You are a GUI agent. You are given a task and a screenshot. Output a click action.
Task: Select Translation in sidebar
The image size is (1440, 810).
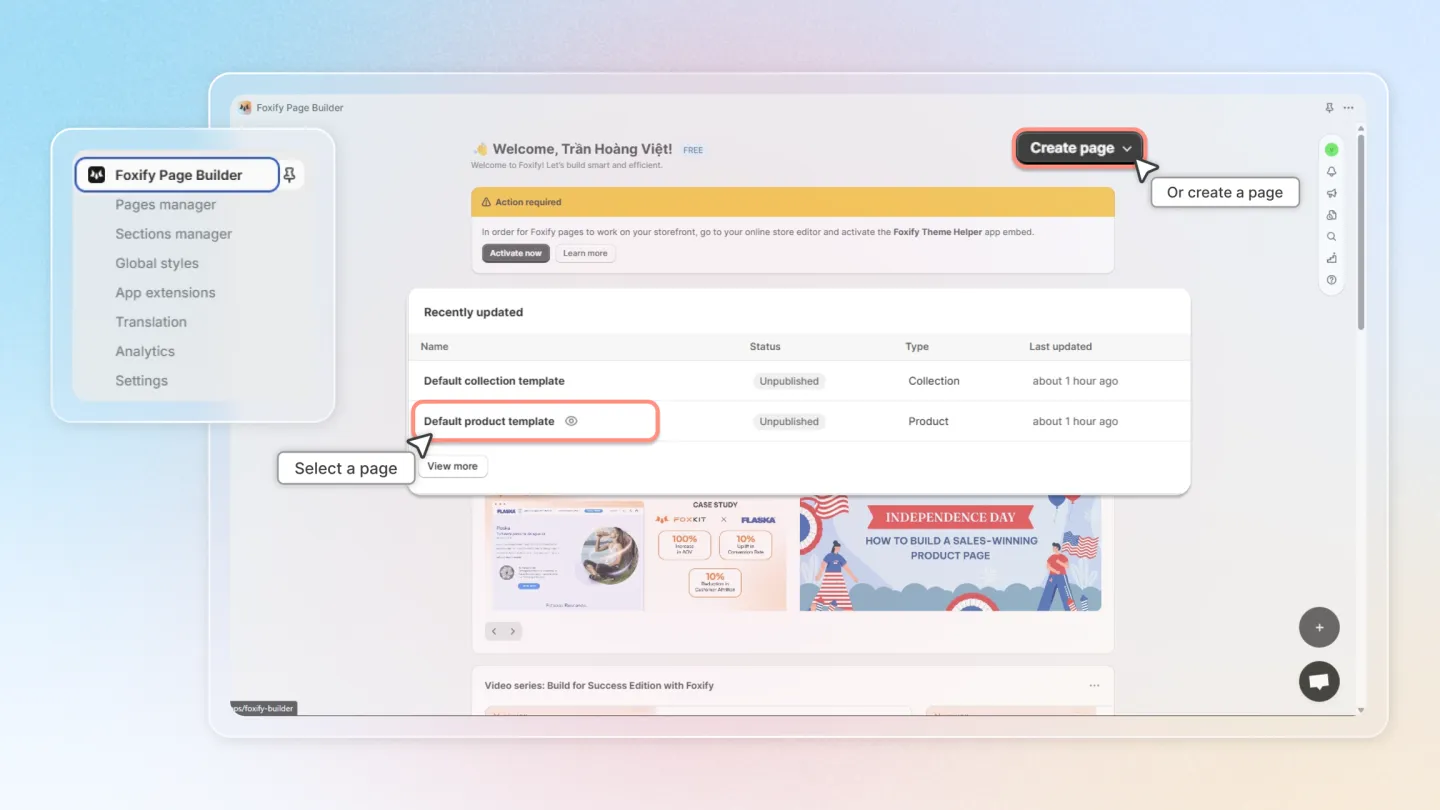click(x=151, y=322)
